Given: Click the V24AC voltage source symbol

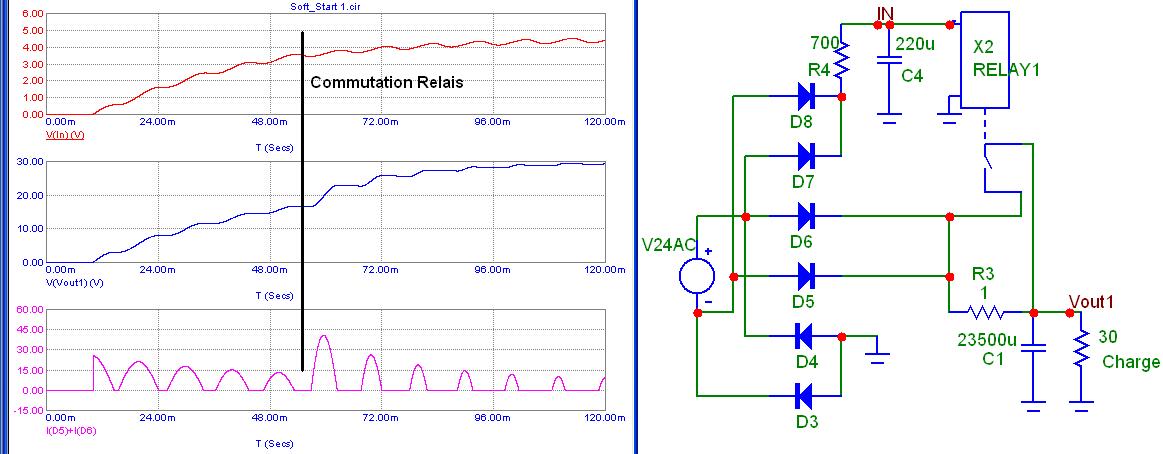Looking at the screenshot, I should (697, 277).
